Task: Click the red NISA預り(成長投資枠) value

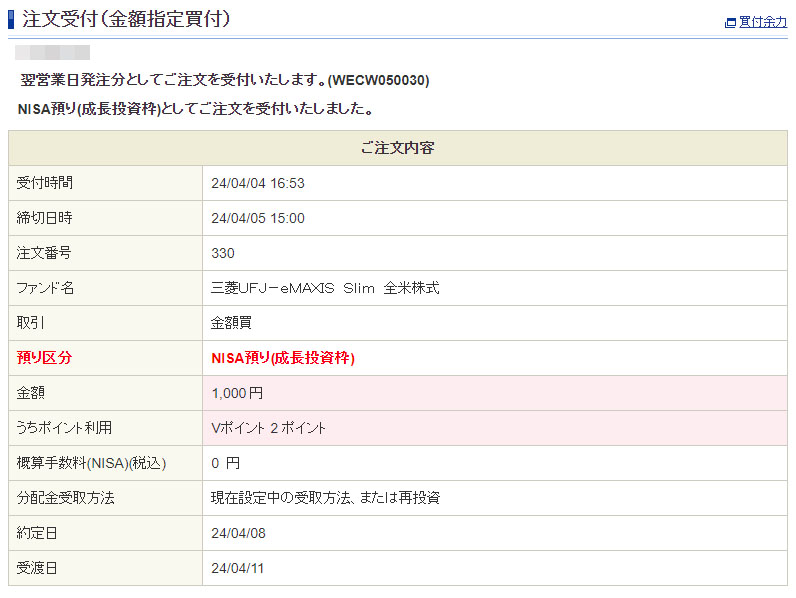Action: click(x=283, y=358)
